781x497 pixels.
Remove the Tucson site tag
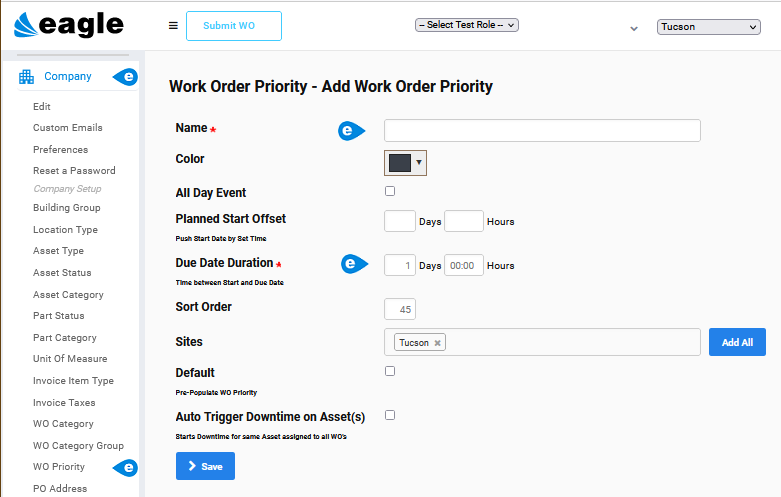437,343
